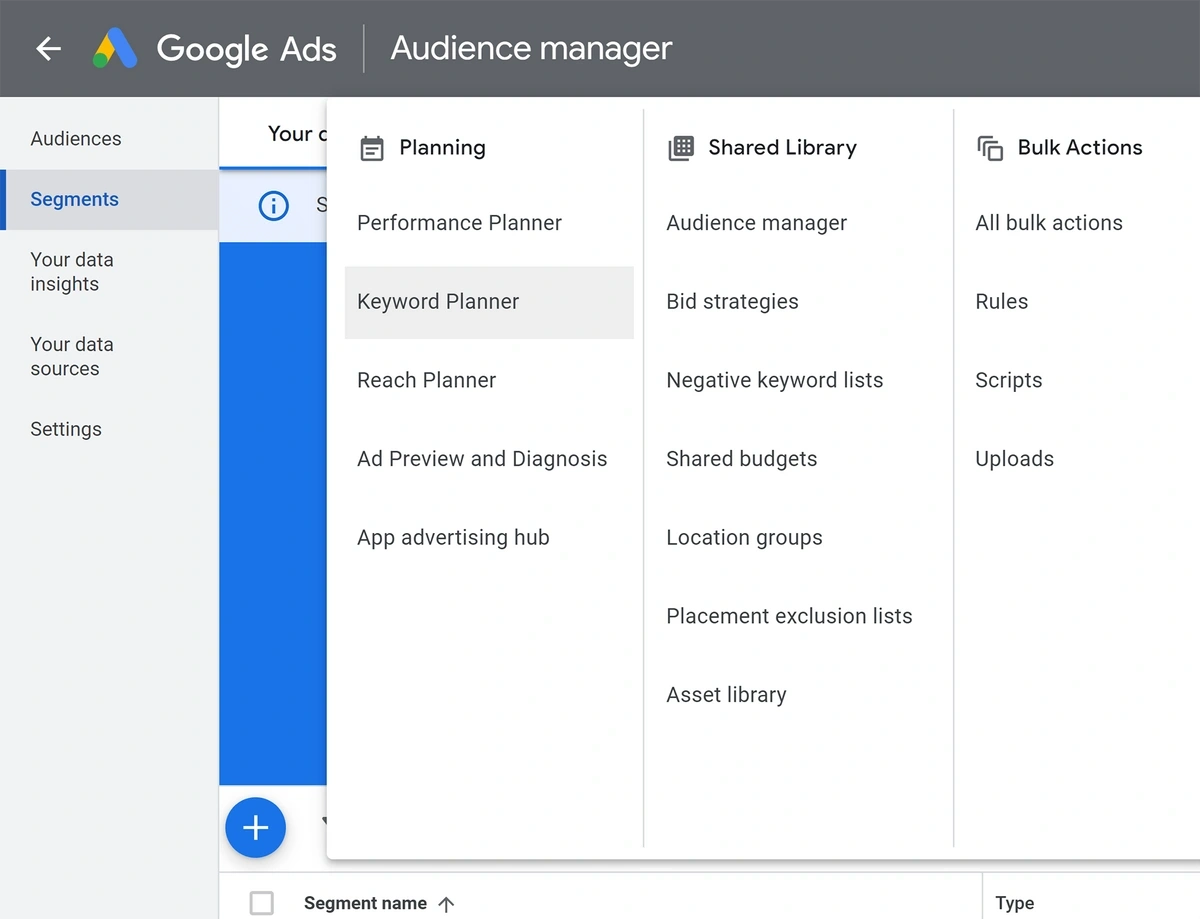The width and height of the screenshot is (1200, 919).
Task: Tick the select-all checkbox beside Segment name
Action: tap(262, 903)
